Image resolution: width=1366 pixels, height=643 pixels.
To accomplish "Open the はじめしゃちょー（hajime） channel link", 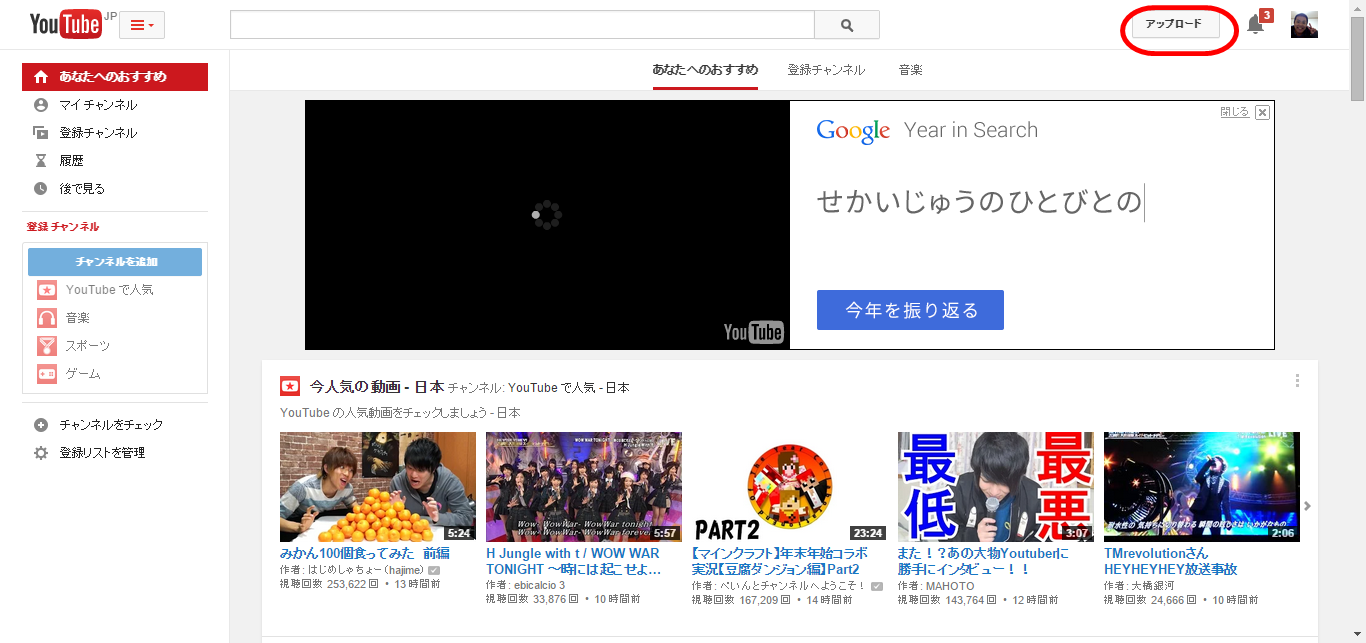I will tap(367, 570).
